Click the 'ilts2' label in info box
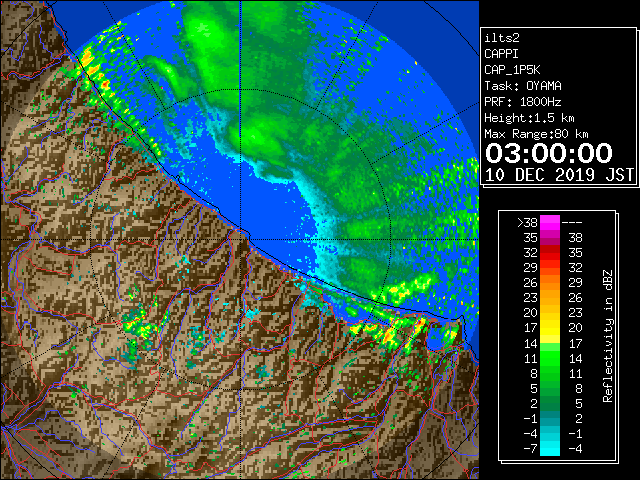Screen dimensions: 640x480 [502, 38]
